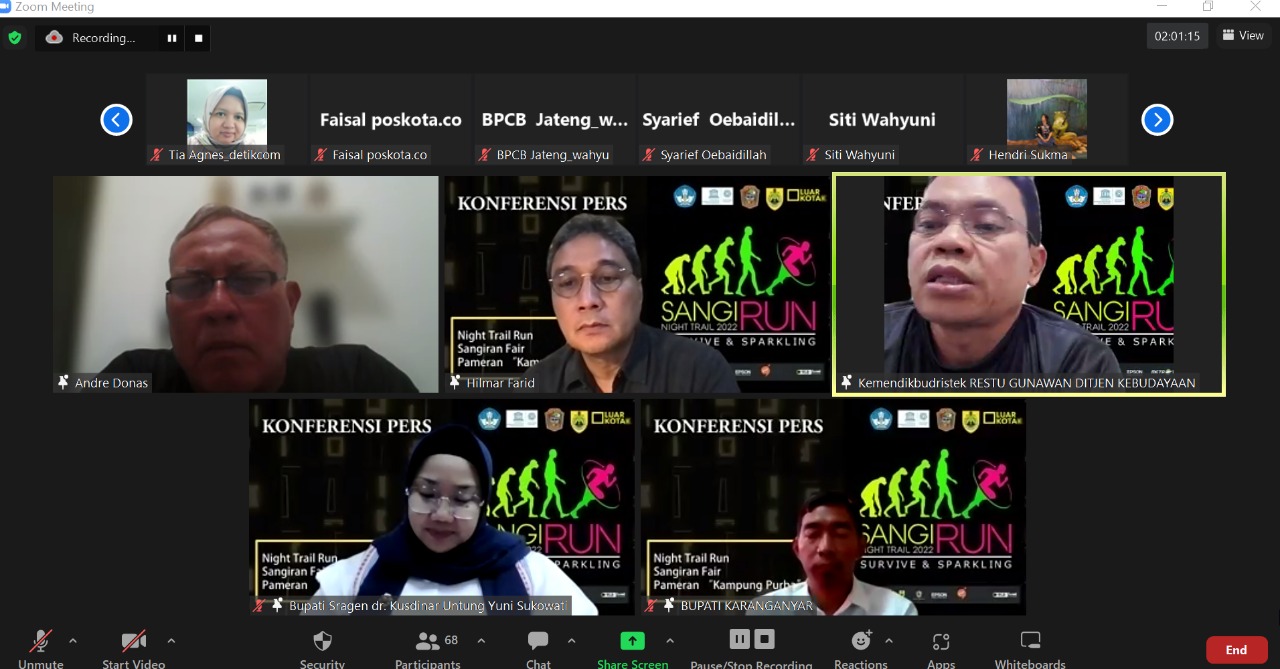Click the green encryption shield icon
Viewport: 1280px width, 669px height.
(14, 37)
